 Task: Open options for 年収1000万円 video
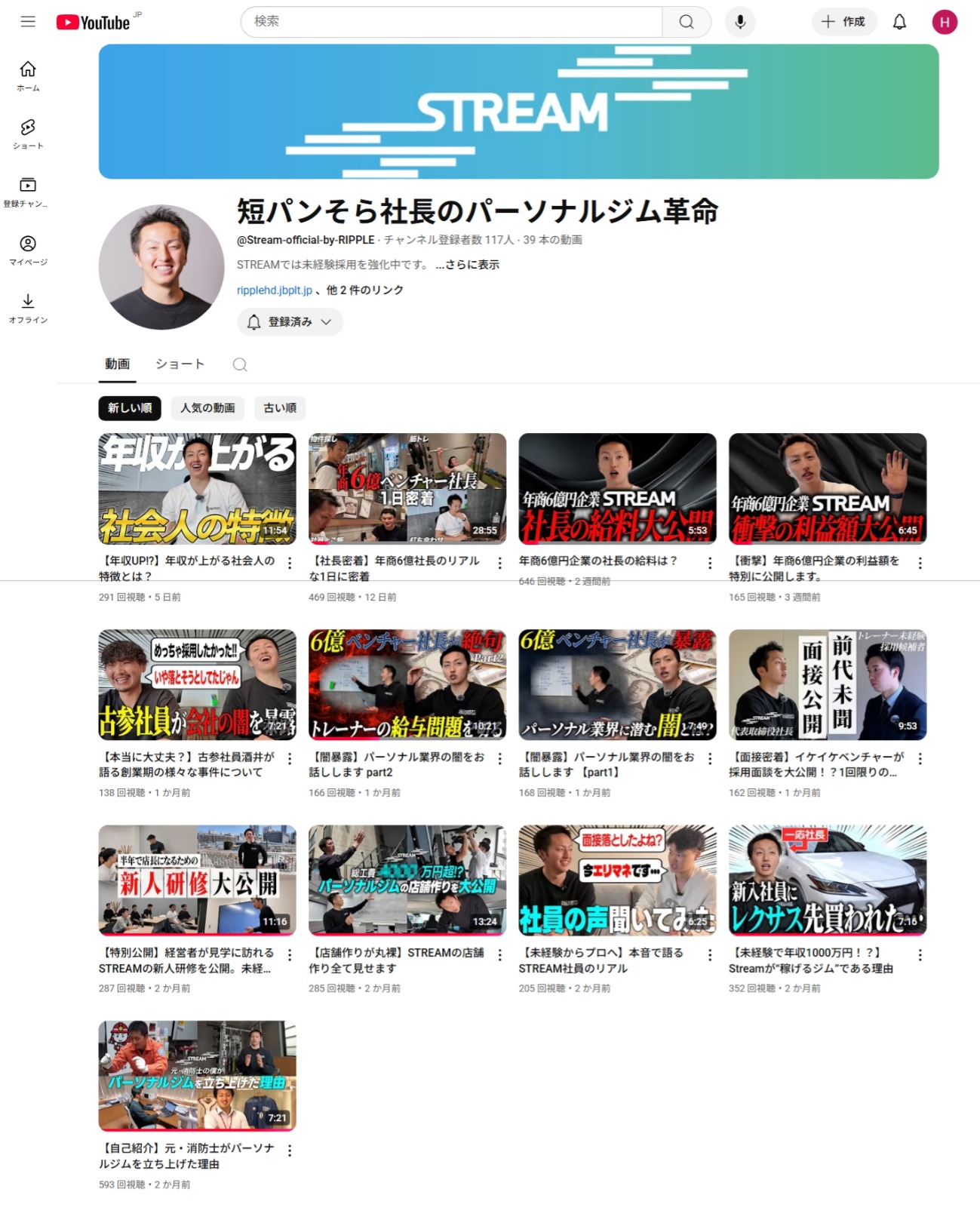pos(920,955)
